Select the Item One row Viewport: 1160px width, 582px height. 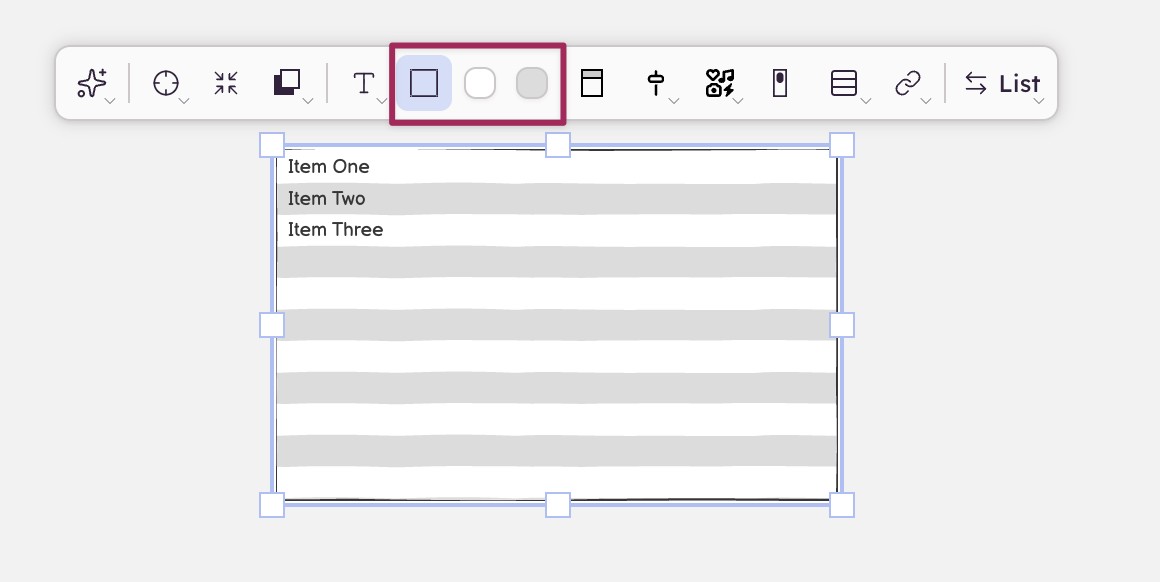click(x=329, y=167)
